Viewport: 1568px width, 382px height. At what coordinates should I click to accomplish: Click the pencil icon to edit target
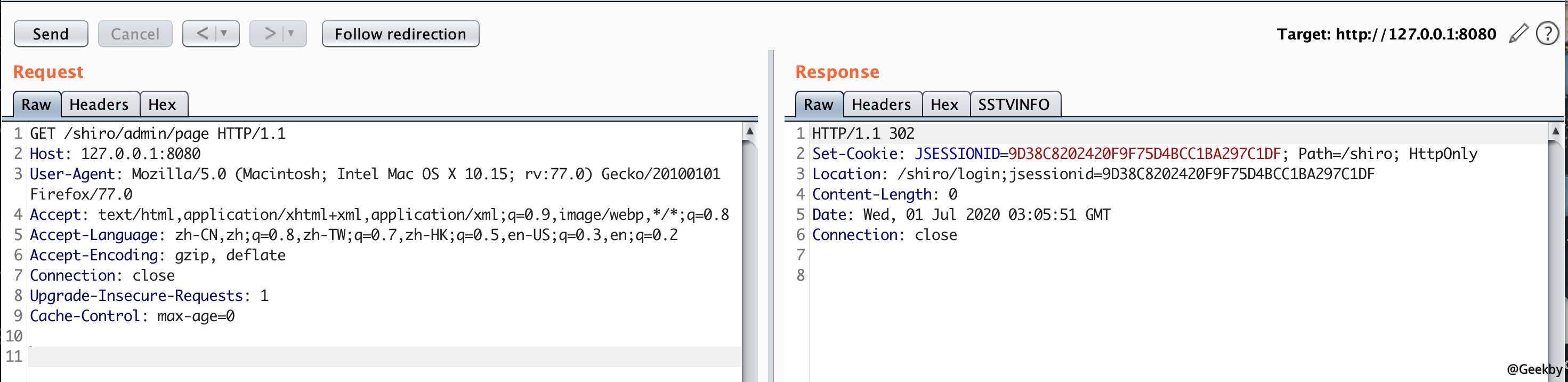tap(1518, 34)
